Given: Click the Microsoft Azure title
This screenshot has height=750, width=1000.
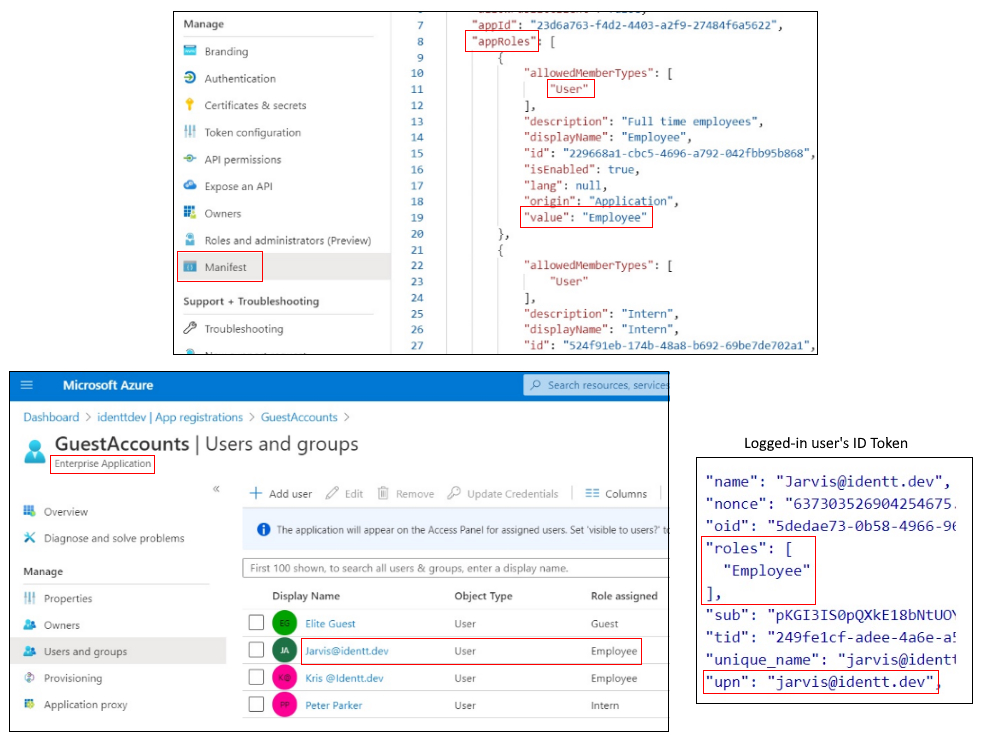Looking at the screenshot, I should (x=108, y=385).
